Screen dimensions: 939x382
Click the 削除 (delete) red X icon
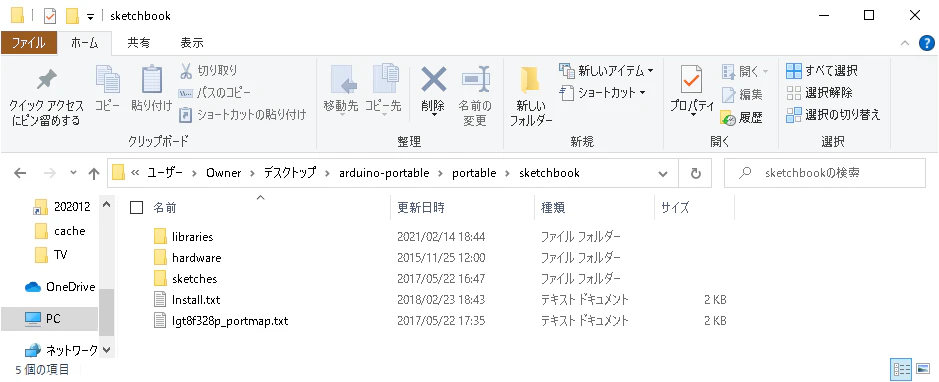433,78
